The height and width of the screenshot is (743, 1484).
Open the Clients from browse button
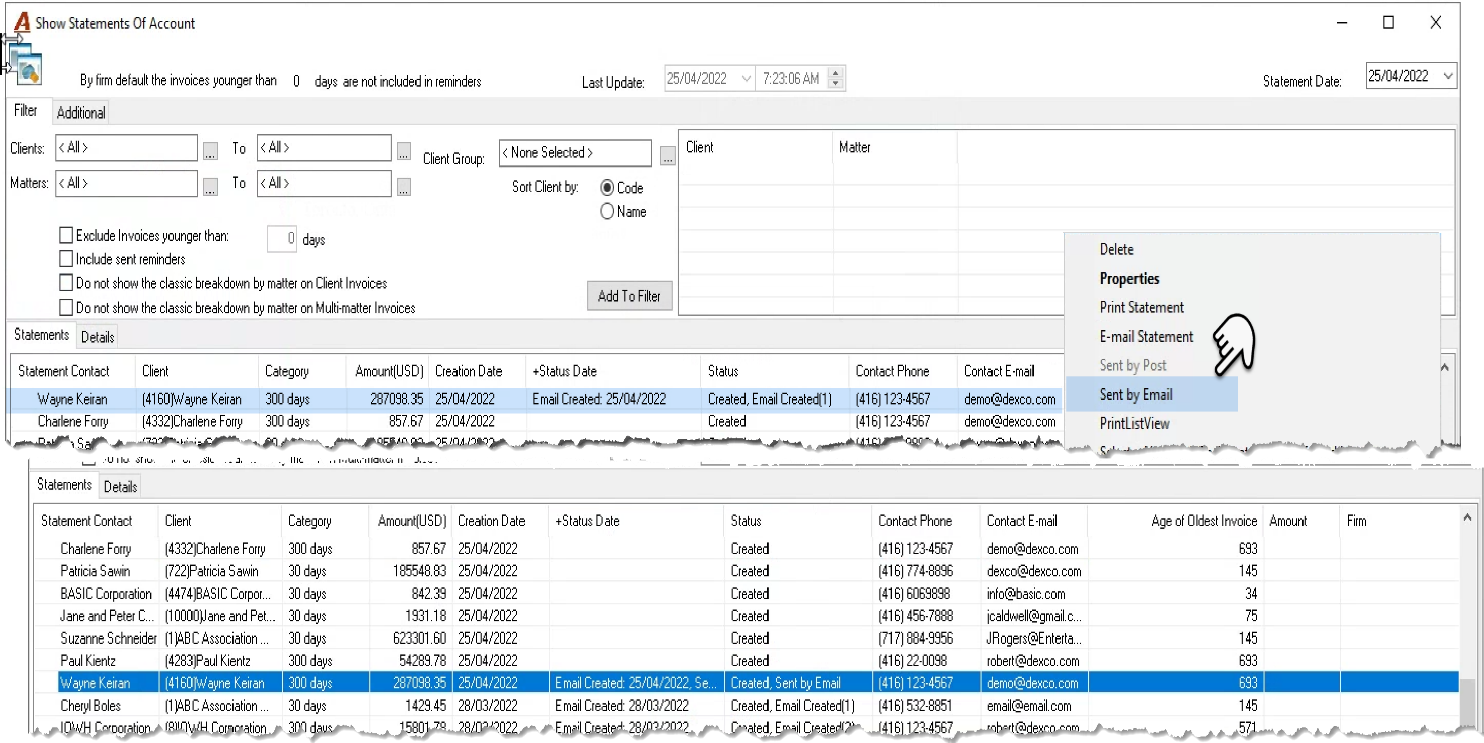[210, 151]
